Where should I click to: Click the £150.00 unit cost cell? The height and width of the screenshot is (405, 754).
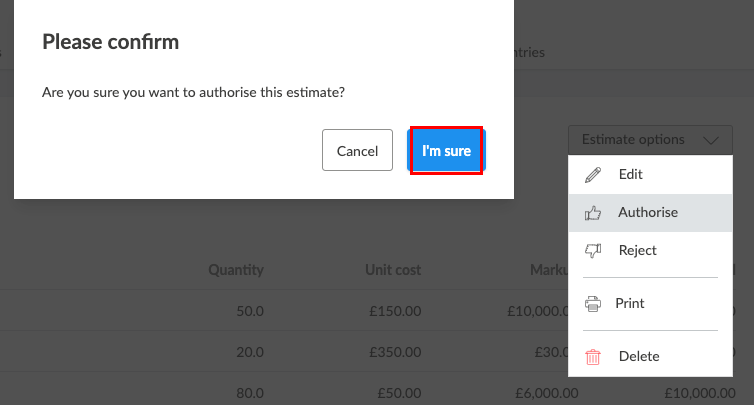point(395,311)
